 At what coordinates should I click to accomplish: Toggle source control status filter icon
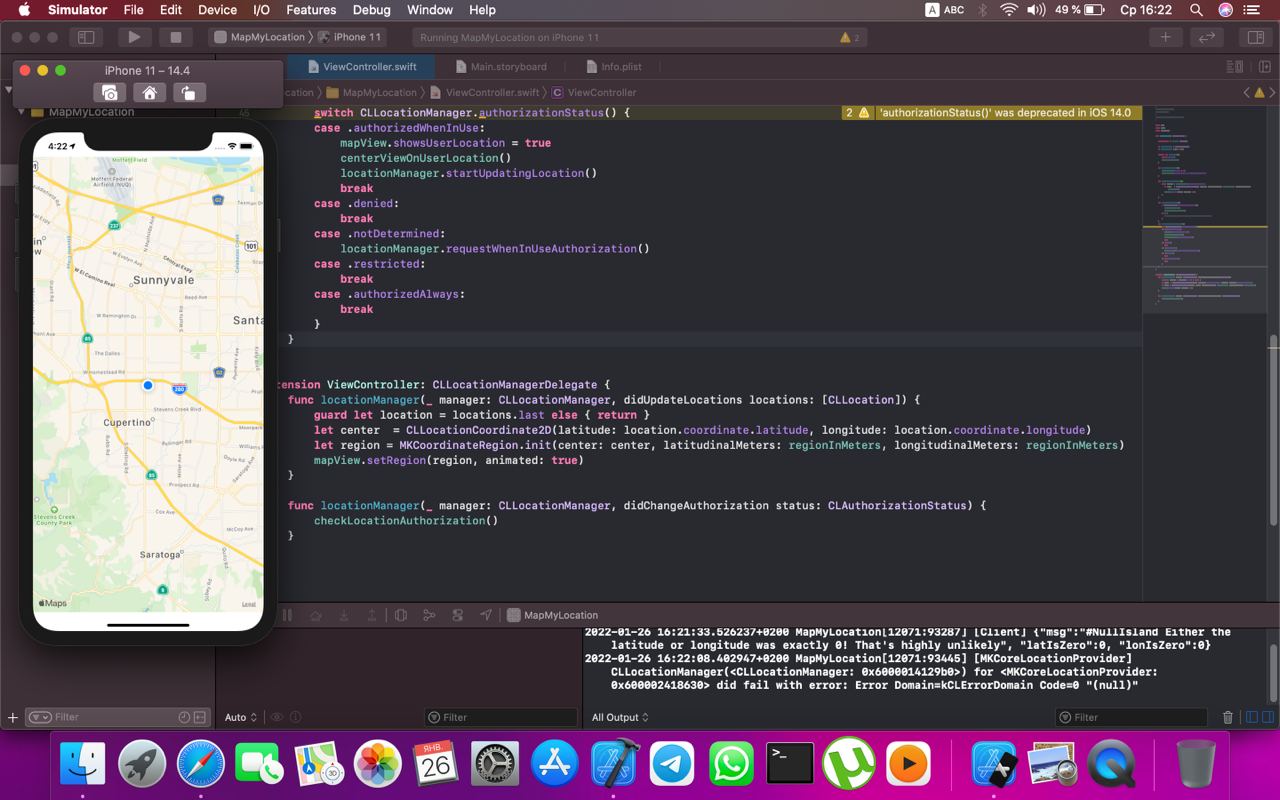[200, 717]
